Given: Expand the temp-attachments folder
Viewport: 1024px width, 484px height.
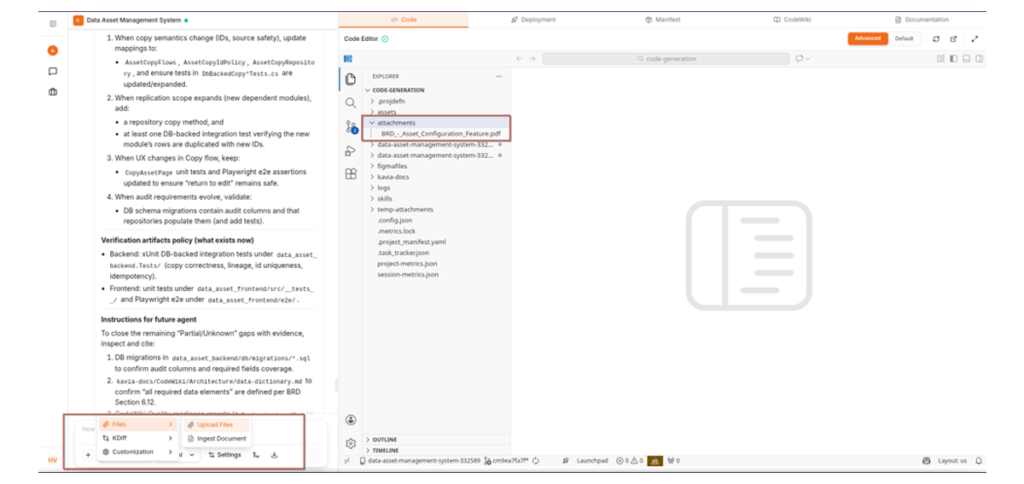Looking at the screenshot, I should pyautogui.click(x=405, y=209).
